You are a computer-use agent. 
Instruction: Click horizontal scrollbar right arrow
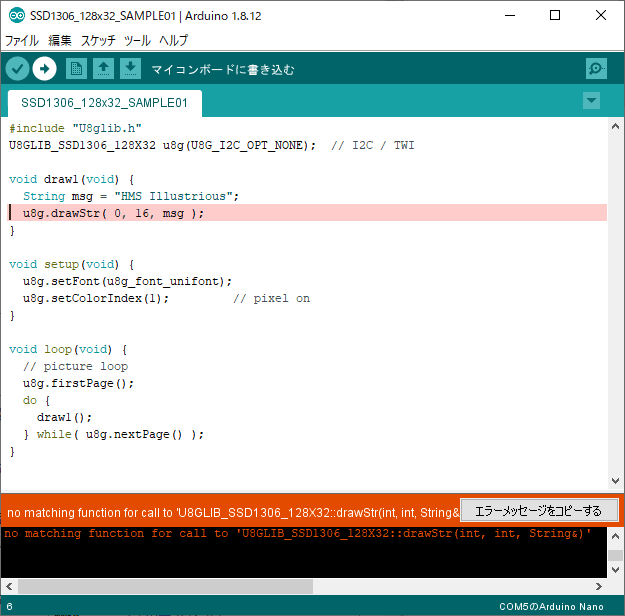tap(599, 586)
